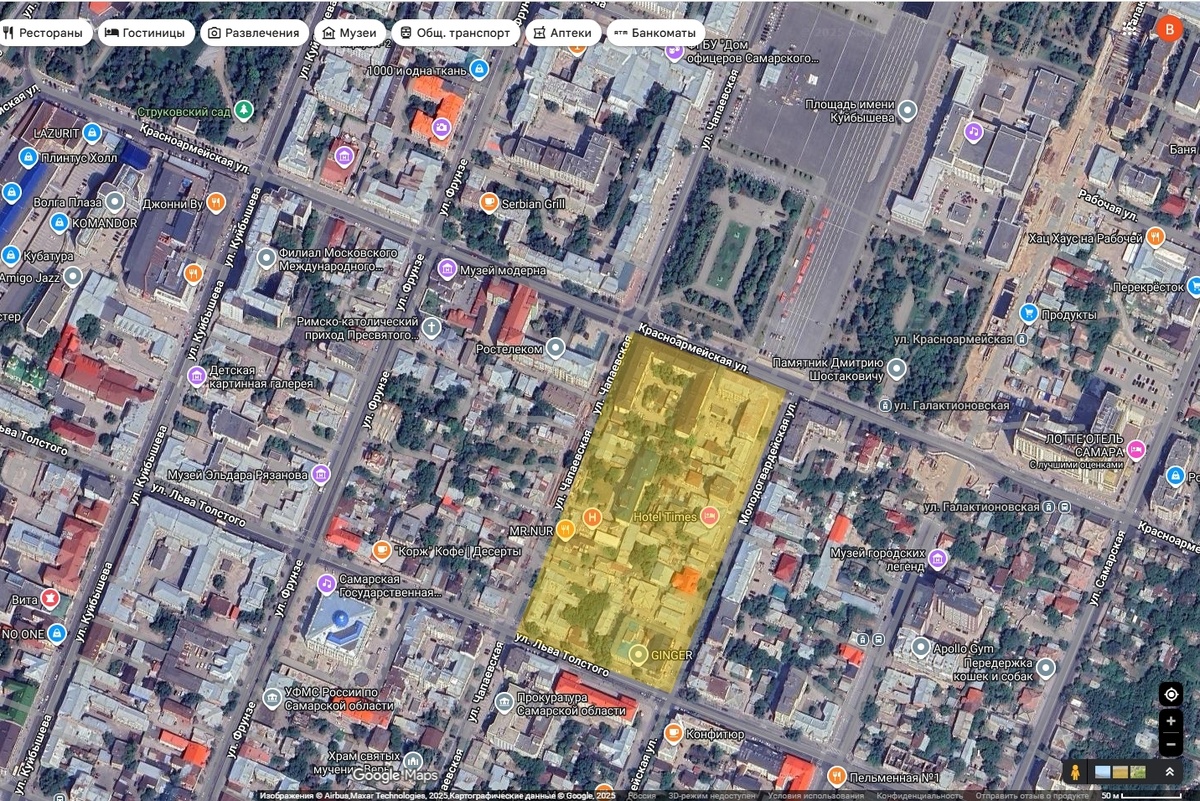Select the Музей городских легенд pin

[937, 559]
